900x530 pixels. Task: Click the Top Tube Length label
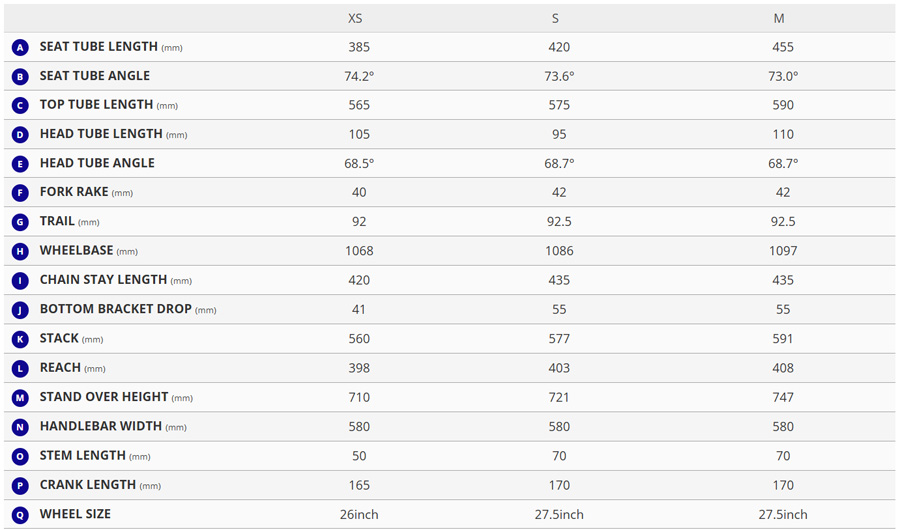[96, 105]
